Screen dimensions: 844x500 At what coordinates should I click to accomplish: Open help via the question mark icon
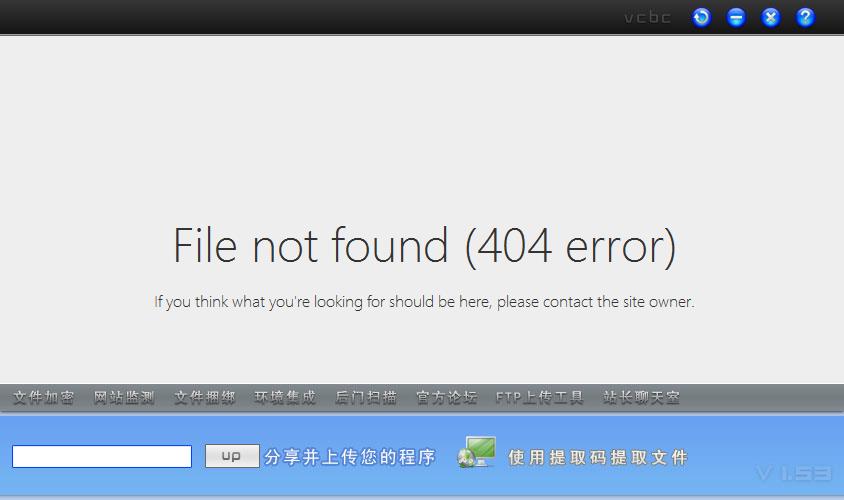coord(805,18)
